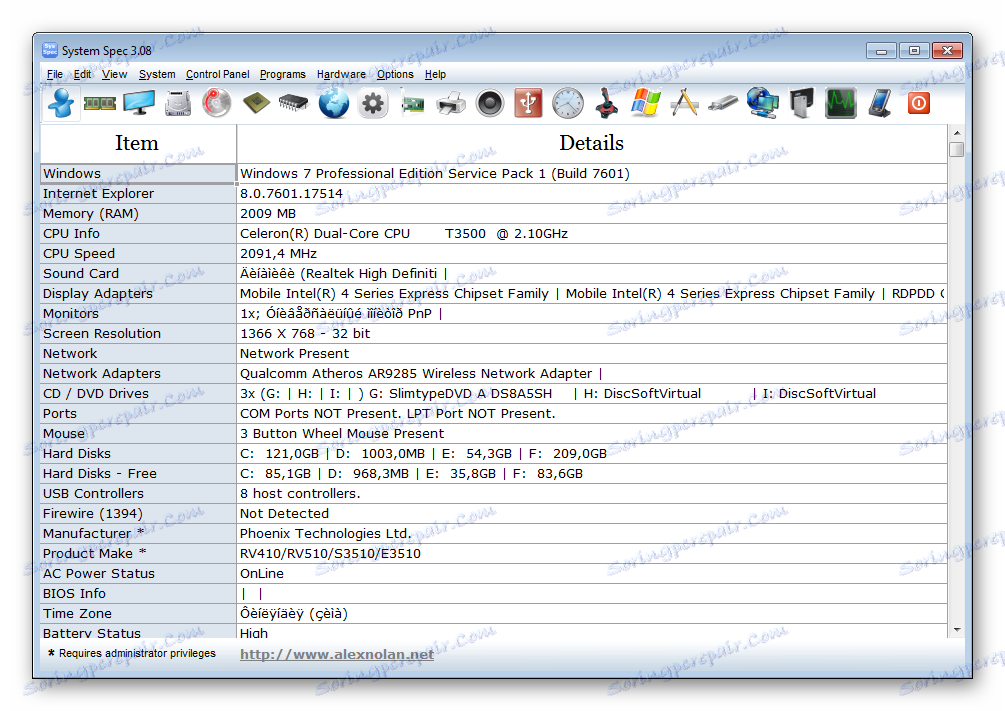This screenshot has height=711, width=1005.
Task: Click the red power shutdown icon
Action: tap(918, 103)
